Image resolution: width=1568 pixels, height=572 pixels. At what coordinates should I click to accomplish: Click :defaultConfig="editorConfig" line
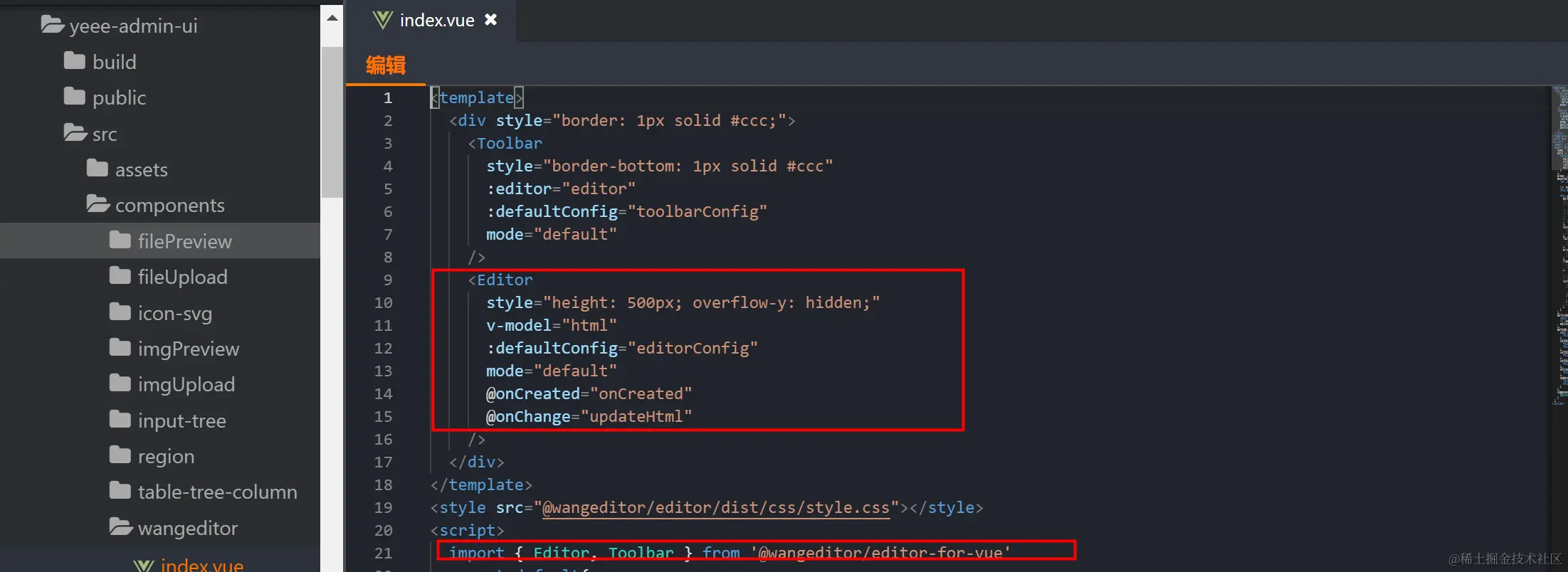click(622, 348)
